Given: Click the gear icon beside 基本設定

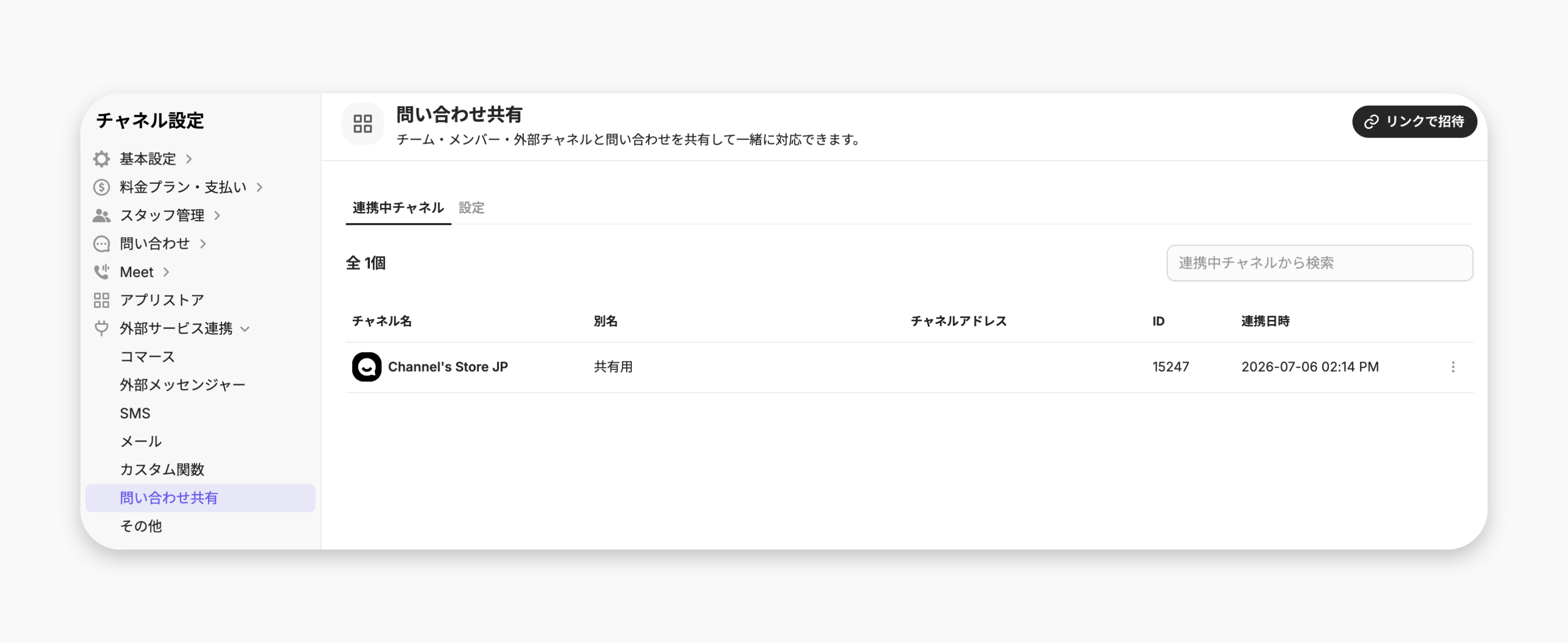Looking at the screenshot, I should (102, 159).
